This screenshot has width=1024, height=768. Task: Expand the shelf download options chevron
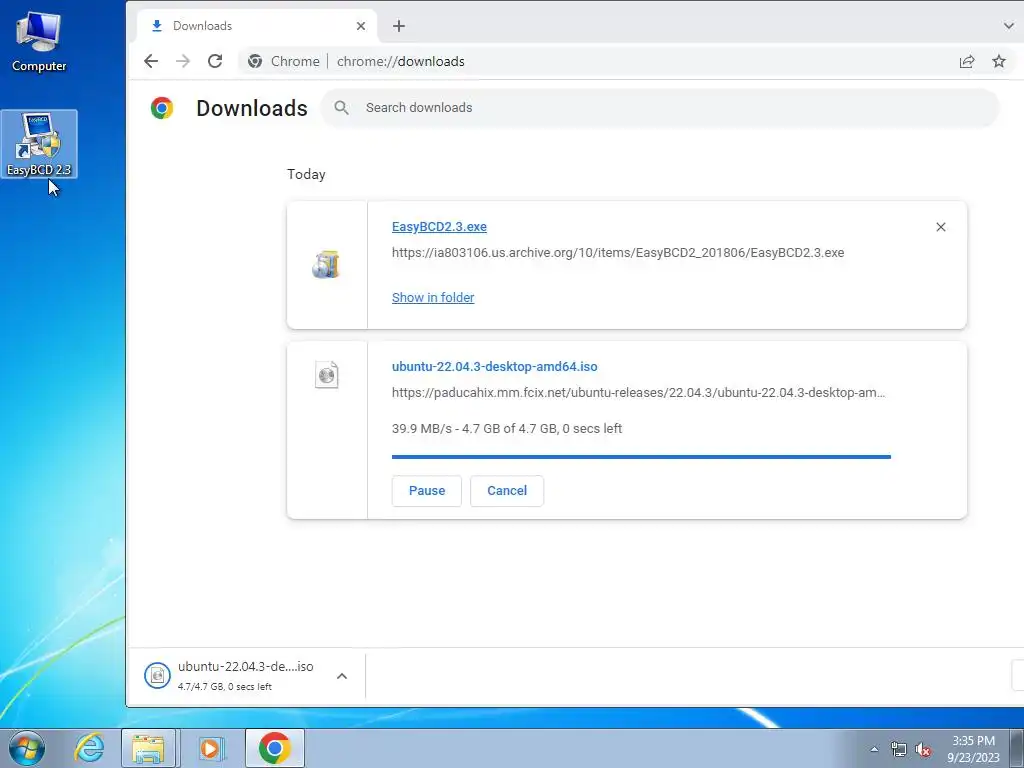[342, 676]
